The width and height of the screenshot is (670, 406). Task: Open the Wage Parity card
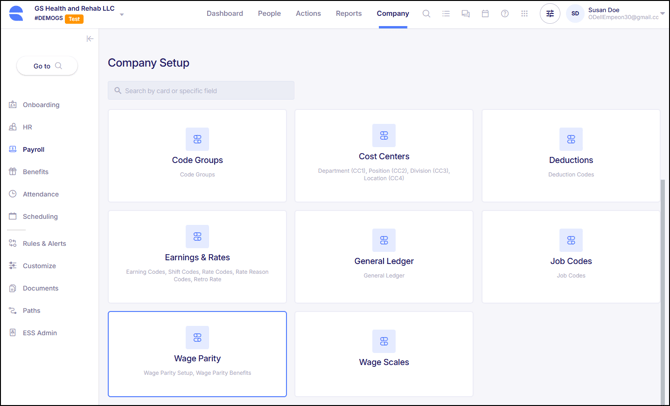tap(197, 354)
